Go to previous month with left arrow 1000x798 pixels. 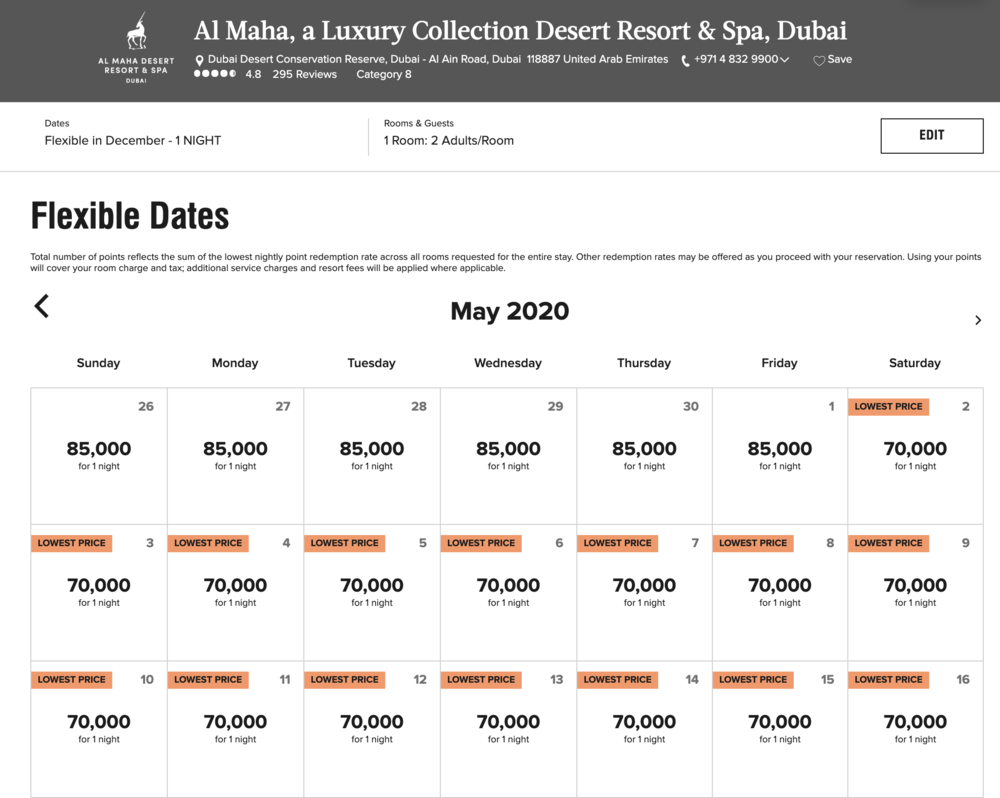(42, 306)
